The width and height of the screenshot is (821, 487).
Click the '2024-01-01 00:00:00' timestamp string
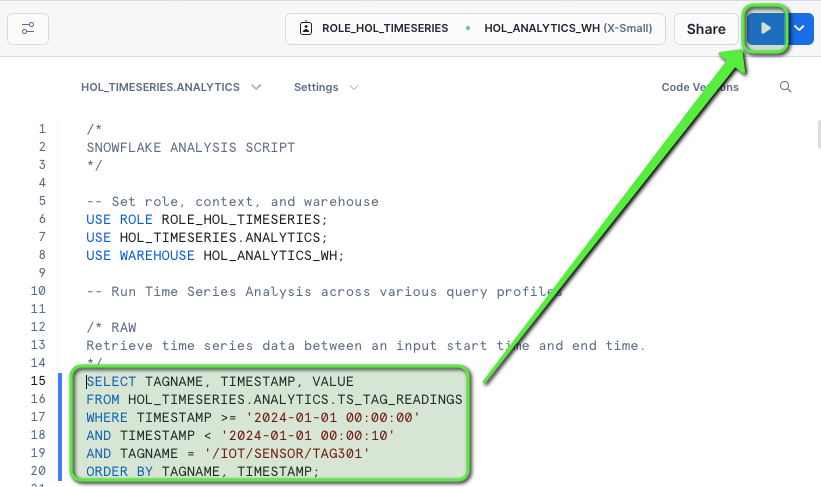click(x=333, y=417)
